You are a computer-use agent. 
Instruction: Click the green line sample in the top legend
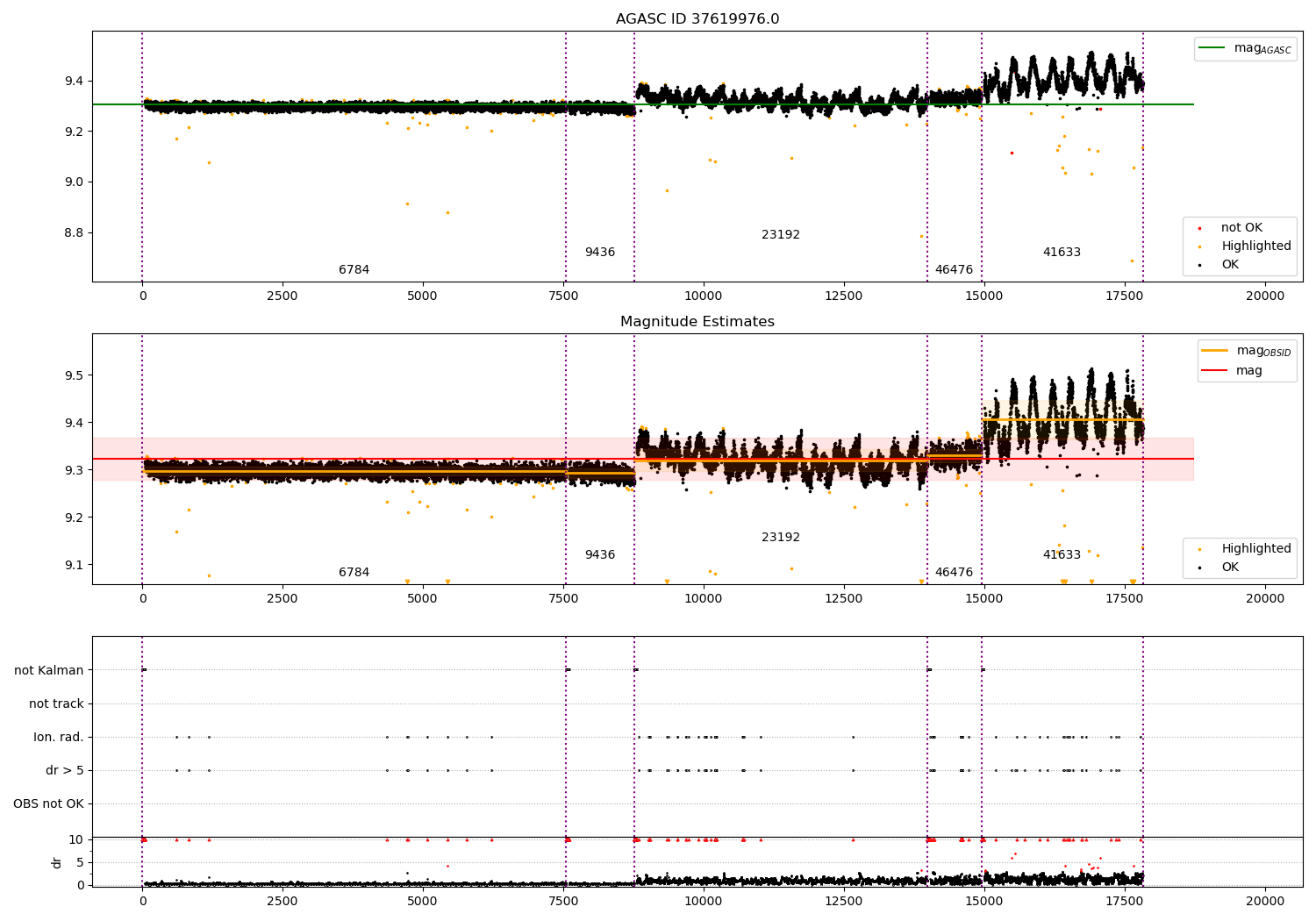coord(1212,48)
